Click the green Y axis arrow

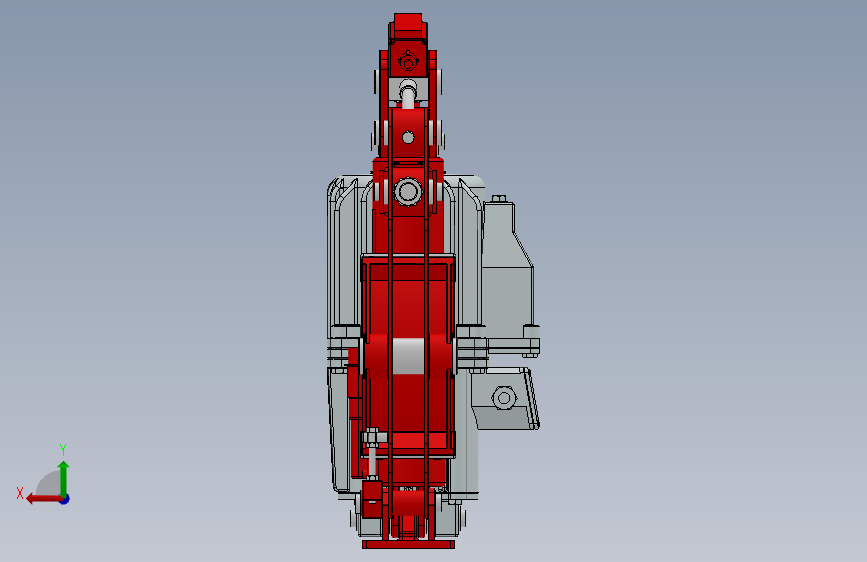64,478
